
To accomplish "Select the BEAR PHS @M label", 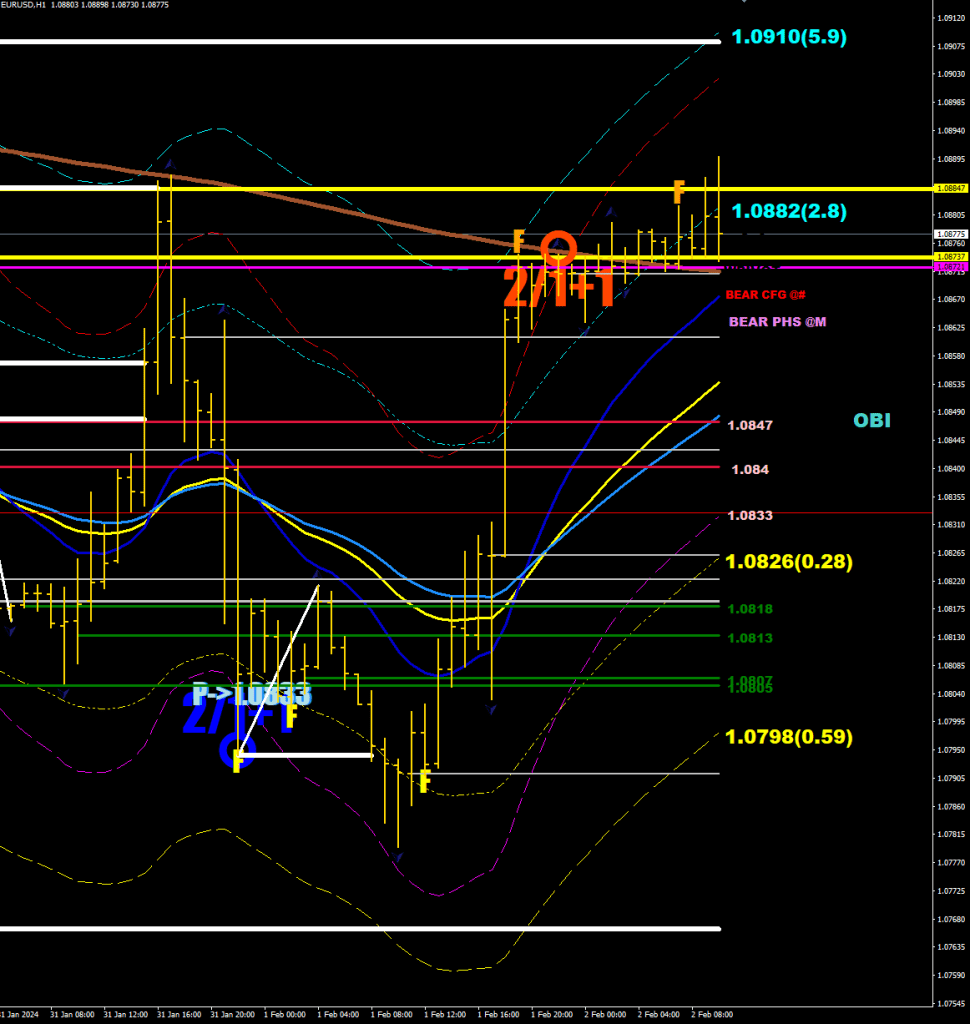I will 777,322.
